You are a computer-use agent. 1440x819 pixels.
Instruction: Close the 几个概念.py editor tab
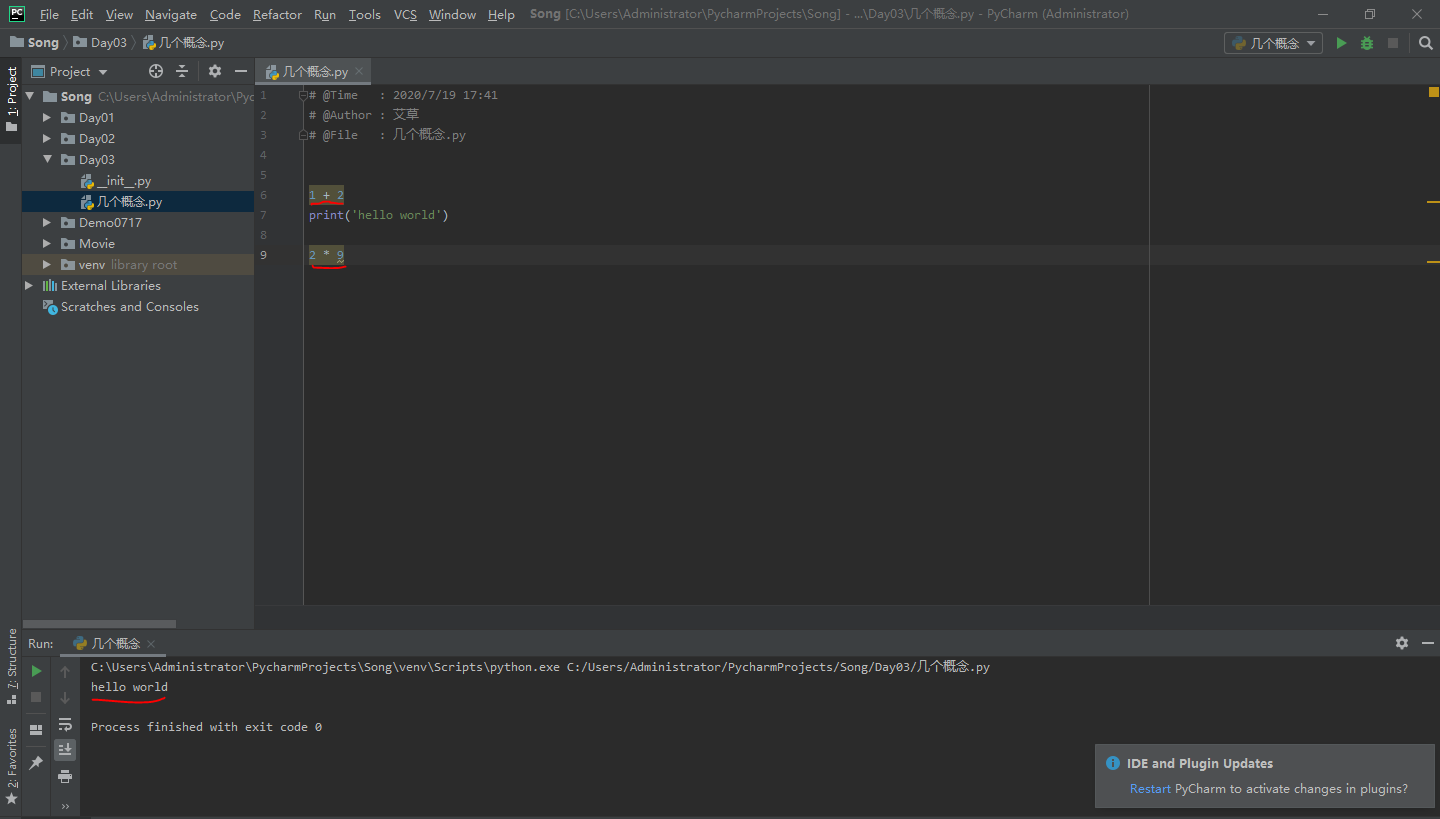tap(360, 71)
